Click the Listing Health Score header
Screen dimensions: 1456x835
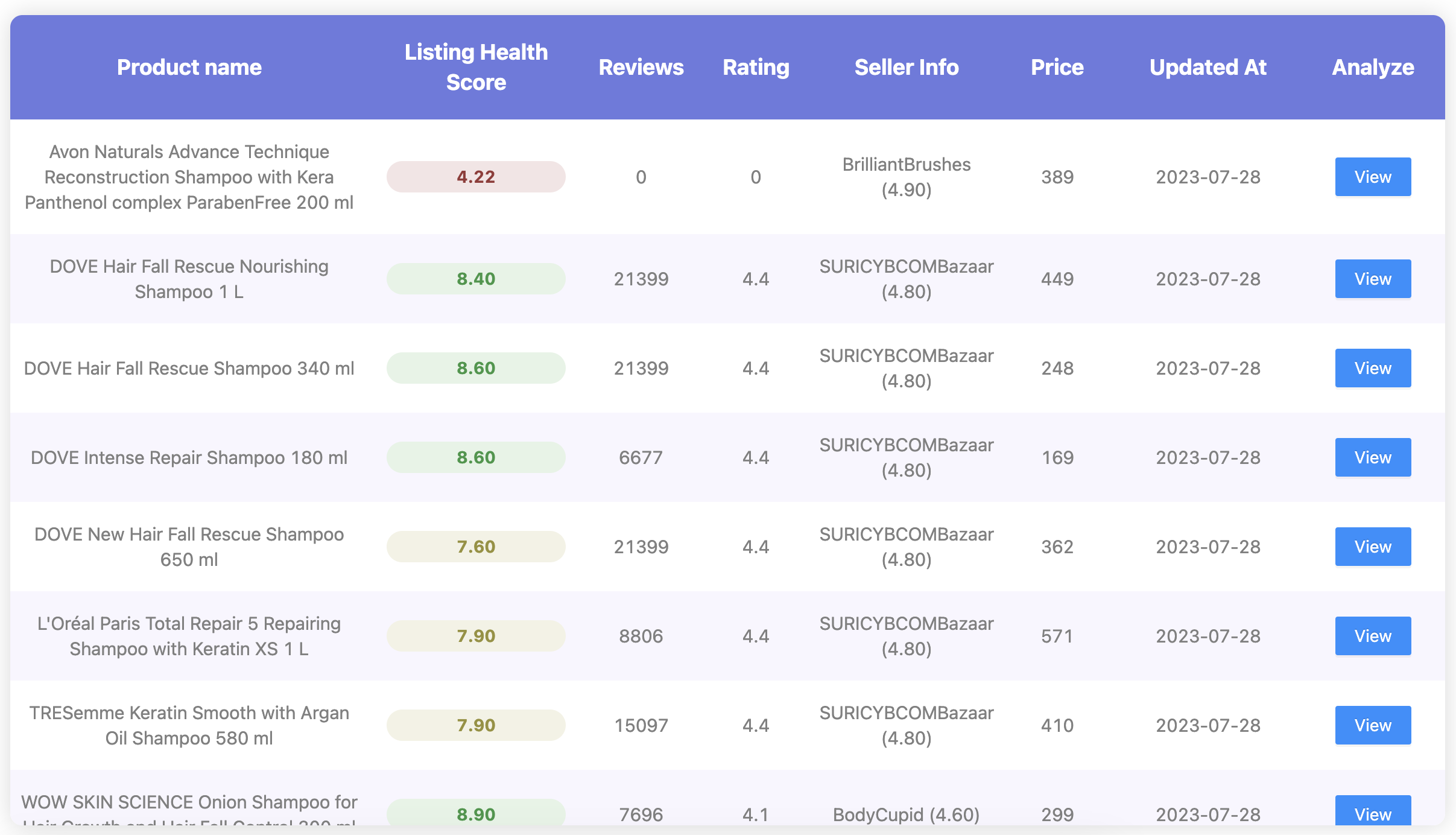click(476, 67)
